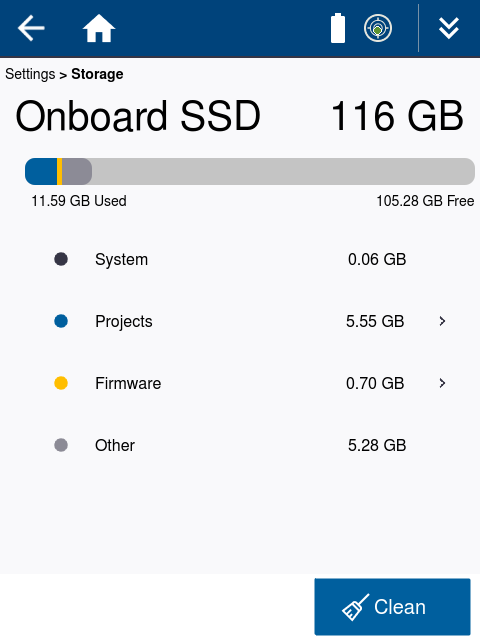
Task: Open Projects storage details chevron
Action: point(442,321)
